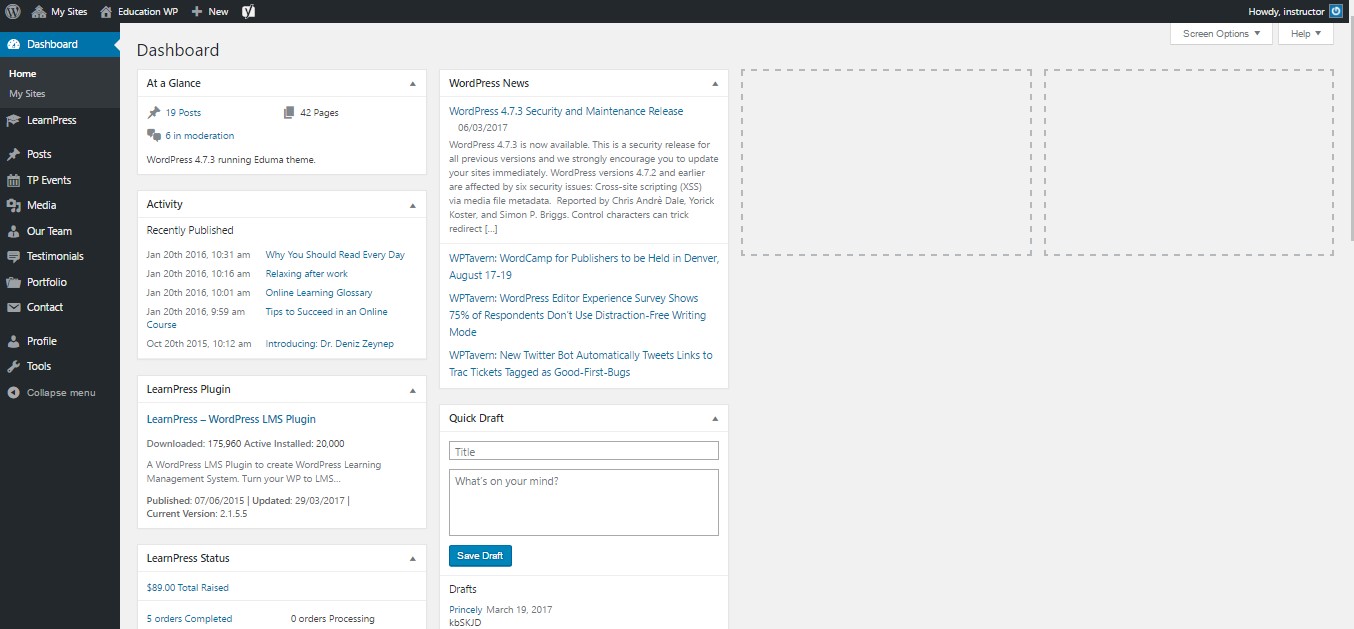Click the Collapse menu arrow icon
Viewport: 1354px width, 629px height.
pyautogui.click(x=13, y=393)
